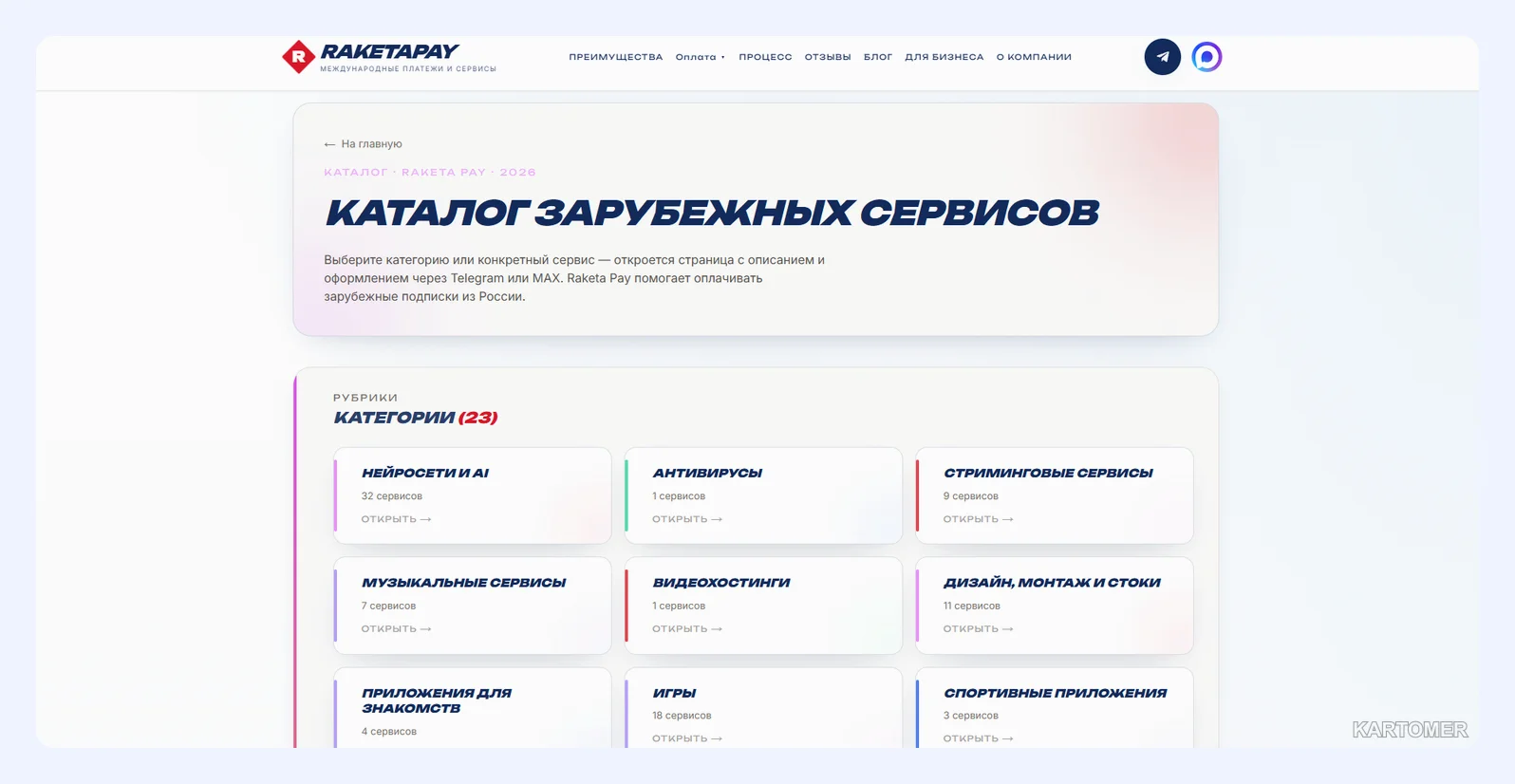
Task: Go to ПРЕИМУЩЕСТВА section
Action: pos(616,57)
